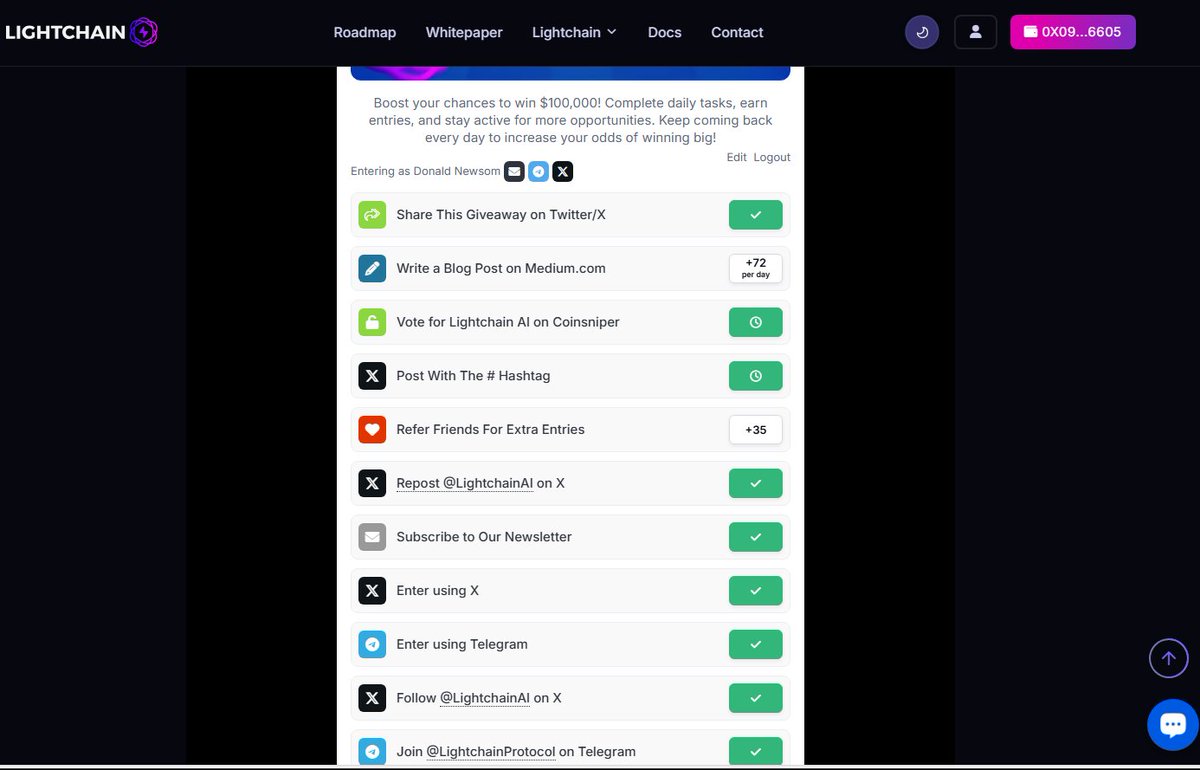1200x770 pixels.
Task: Open the Contact page
Action: coord(737,32)
